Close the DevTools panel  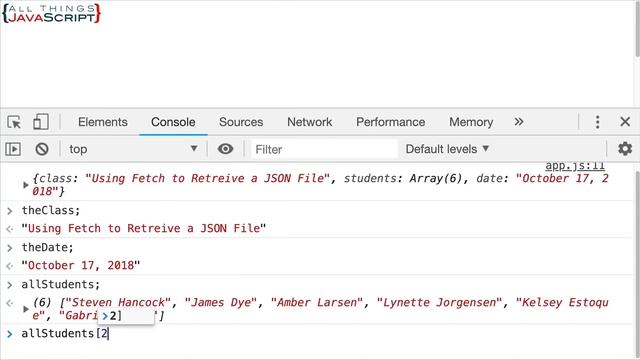(625, 122)
